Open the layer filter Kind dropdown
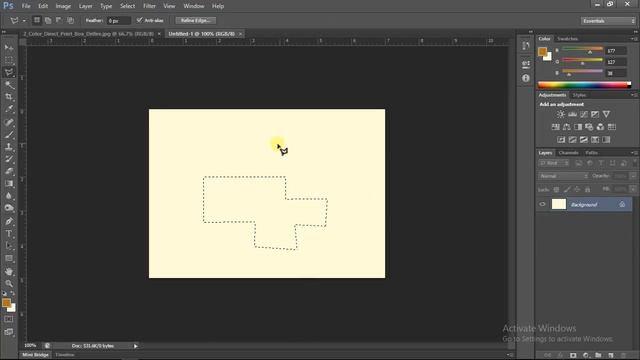 pyautogui.click(x=554, y=163)
